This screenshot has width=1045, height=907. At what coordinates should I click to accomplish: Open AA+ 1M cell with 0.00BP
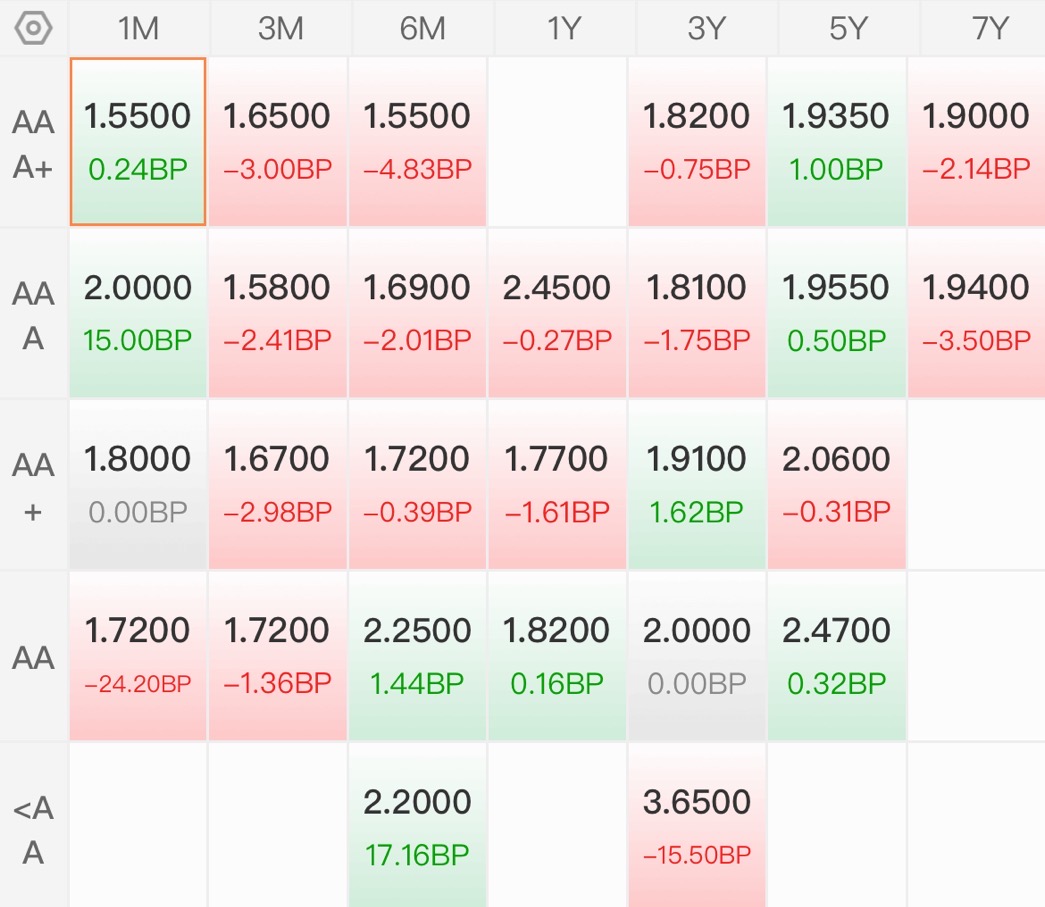click(138, 484)
